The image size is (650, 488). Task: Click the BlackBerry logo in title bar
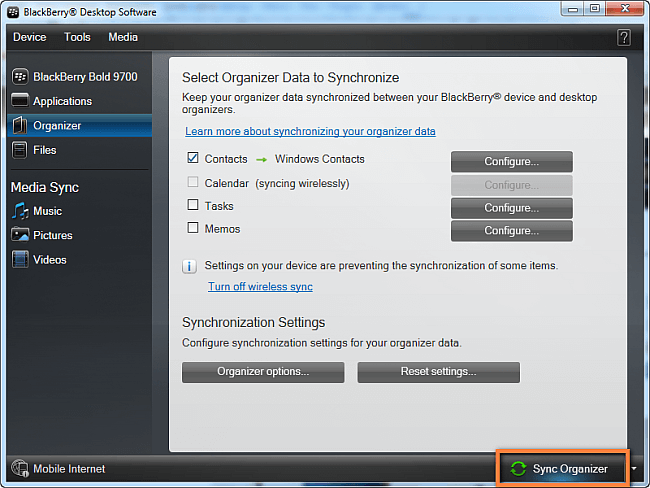click(13, 12)
